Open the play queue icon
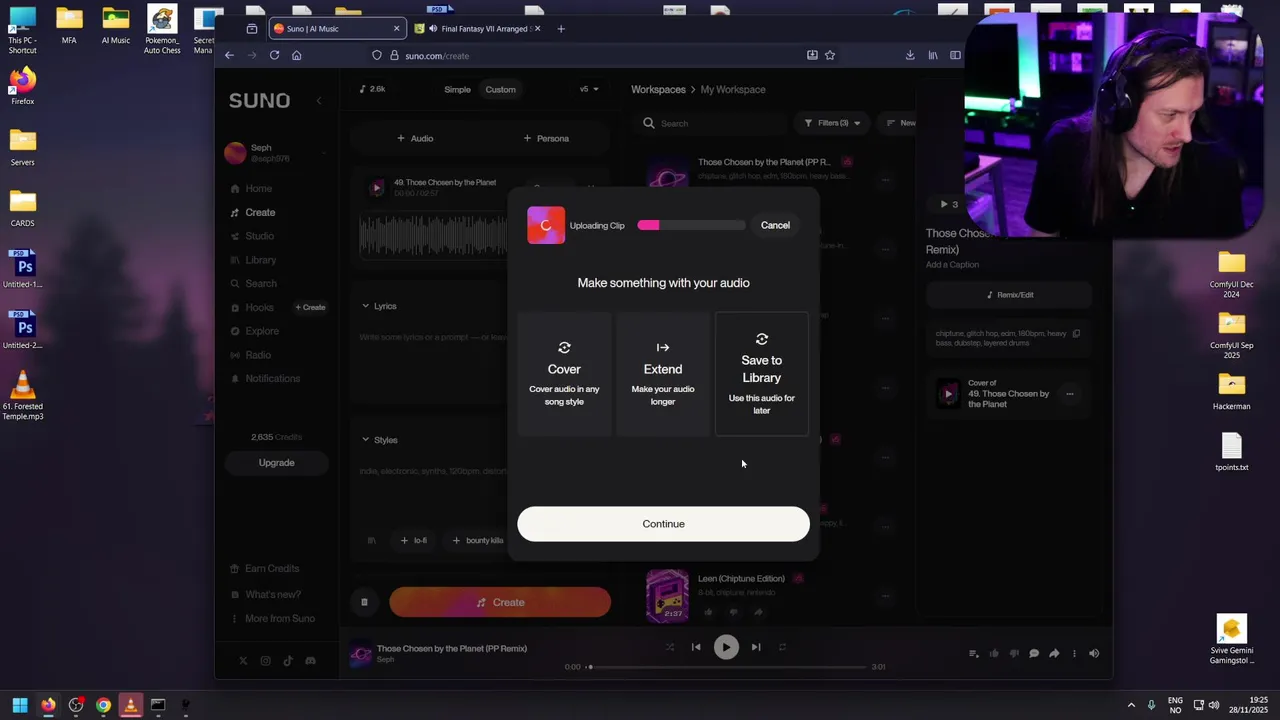Screen dimensions: 1280x720 pos(974,653)
